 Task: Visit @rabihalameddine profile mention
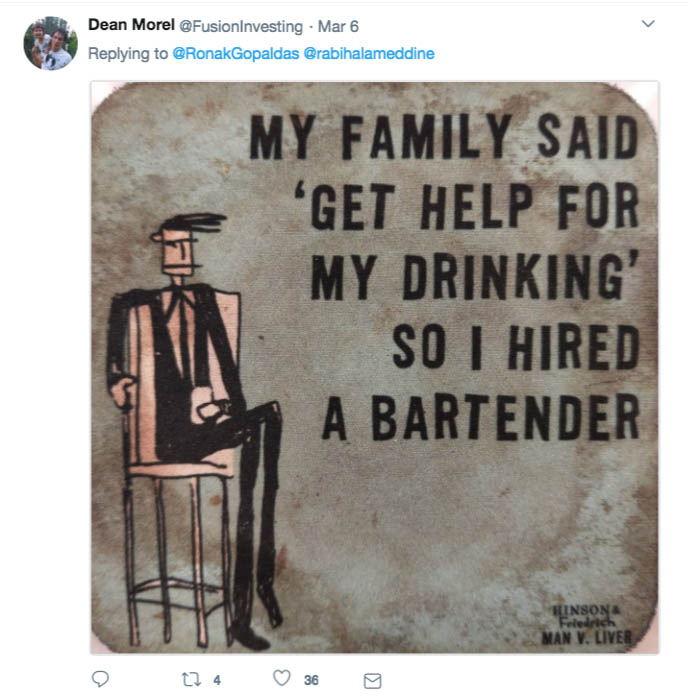366,54
